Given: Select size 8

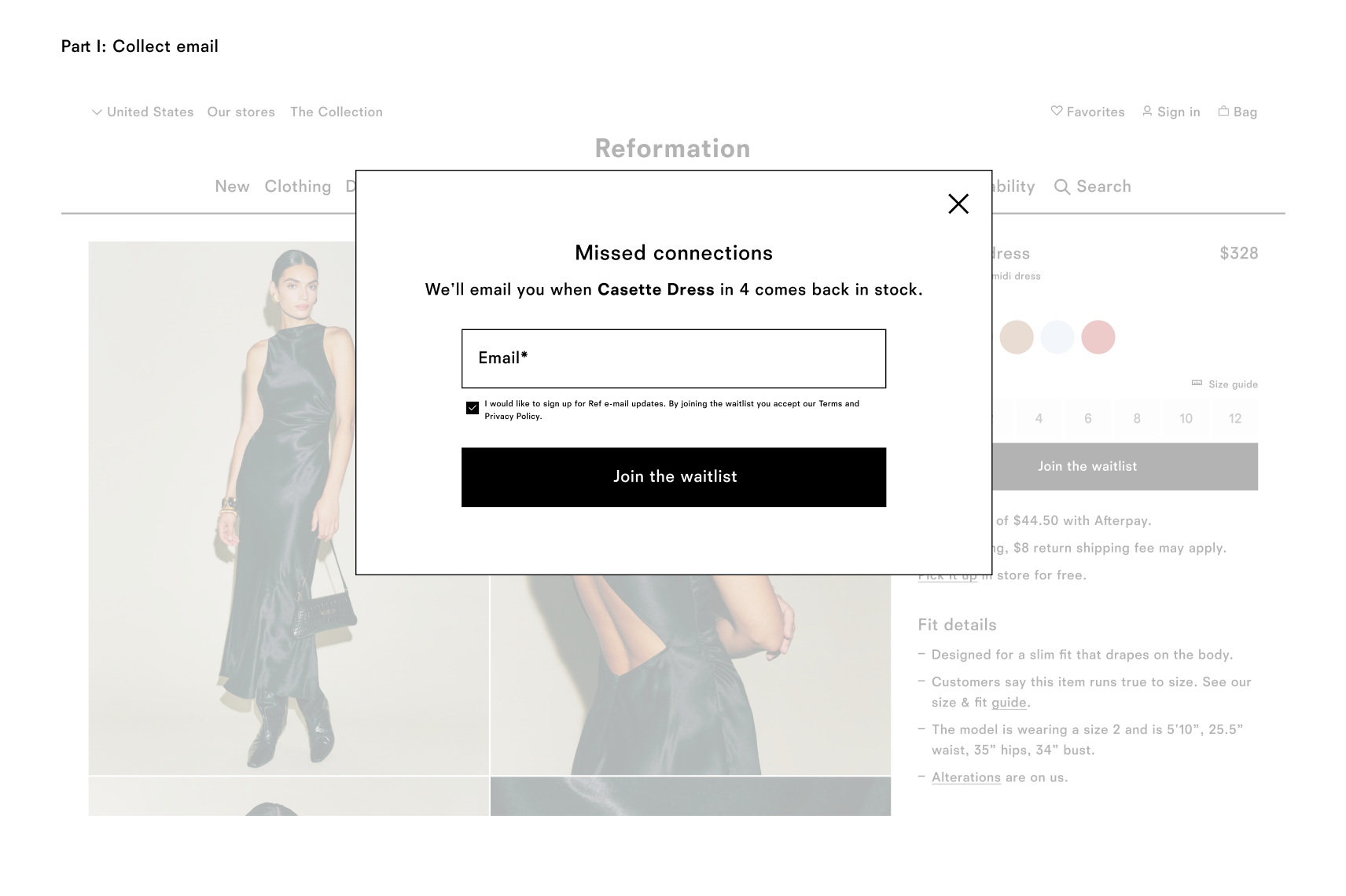Looking at the screenshot, I should [x=1137, y=419].
